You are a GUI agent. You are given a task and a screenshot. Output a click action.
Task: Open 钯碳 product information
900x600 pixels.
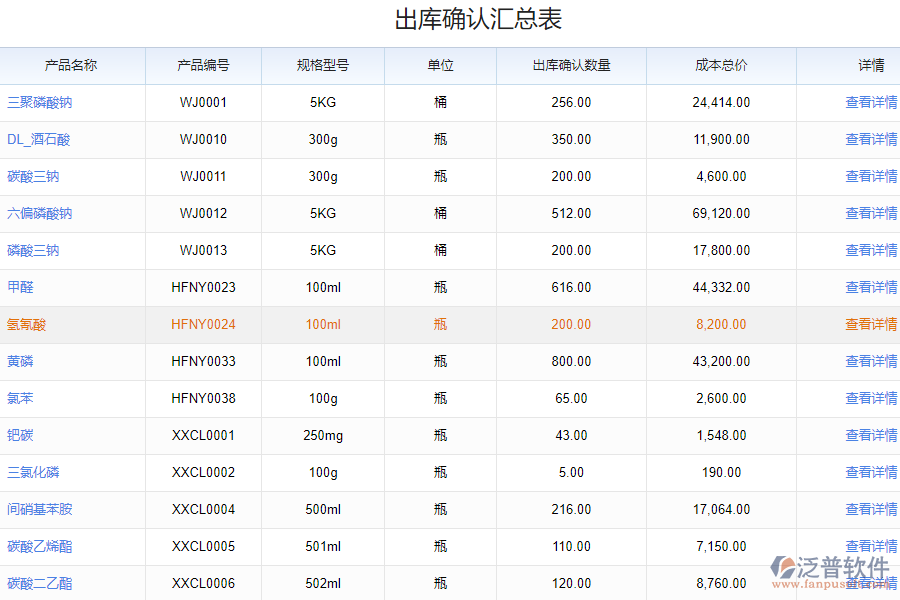pyautogui.click(x=17, y=435)
